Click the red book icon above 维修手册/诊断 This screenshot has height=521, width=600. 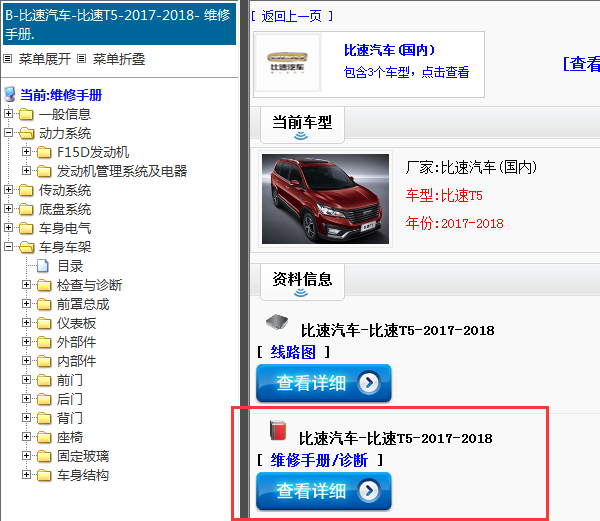(x=278, y=430)
